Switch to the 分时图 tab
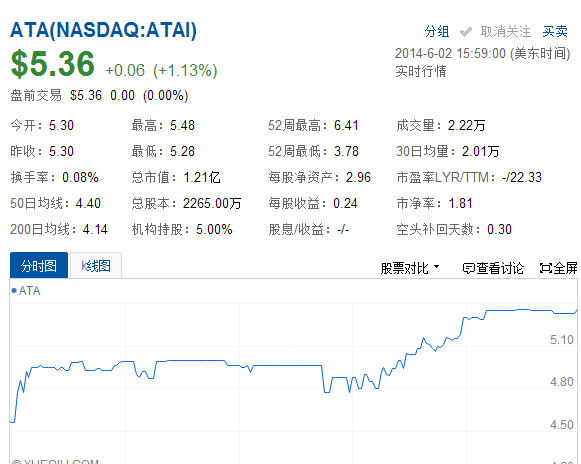 39,265
